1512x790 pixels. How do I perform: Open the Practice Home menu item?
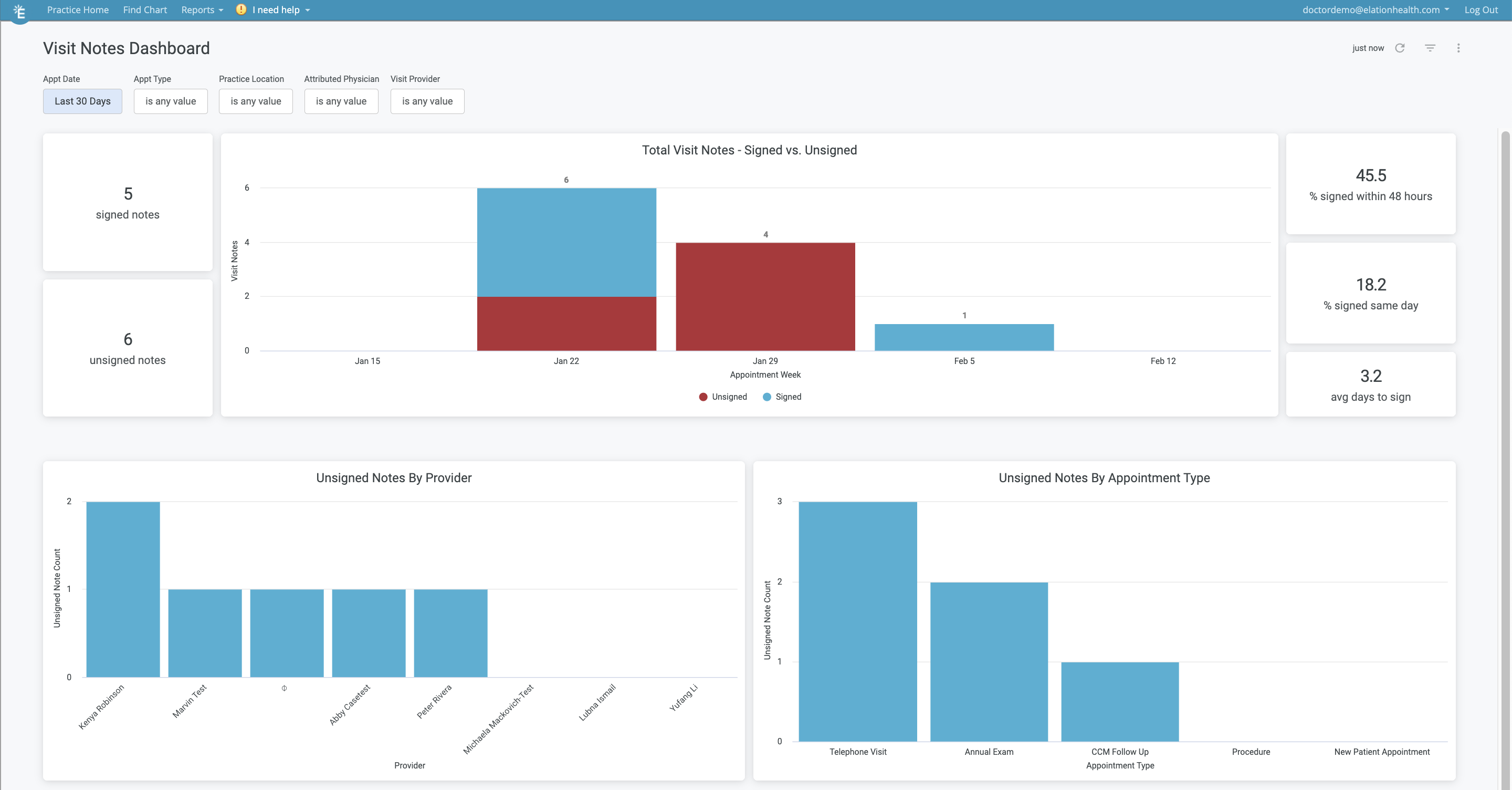tap(78, 9)
